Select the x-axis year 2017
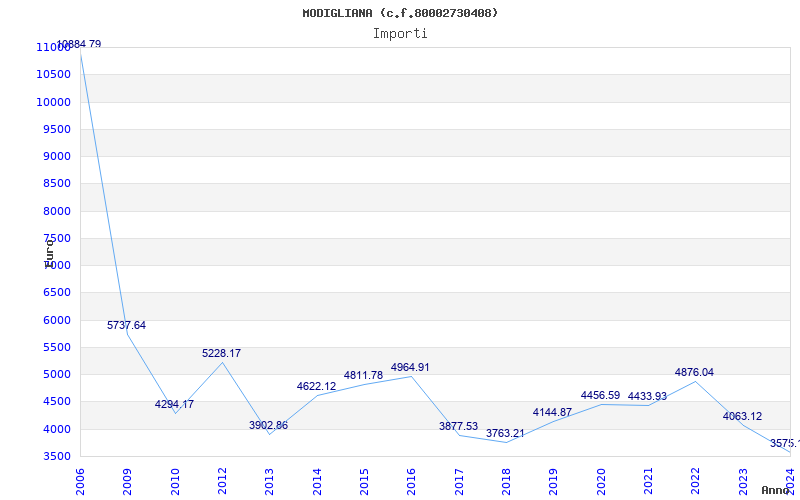Image resolution: width=800 pixels, height=500 pixels. (x=459, y=482)
